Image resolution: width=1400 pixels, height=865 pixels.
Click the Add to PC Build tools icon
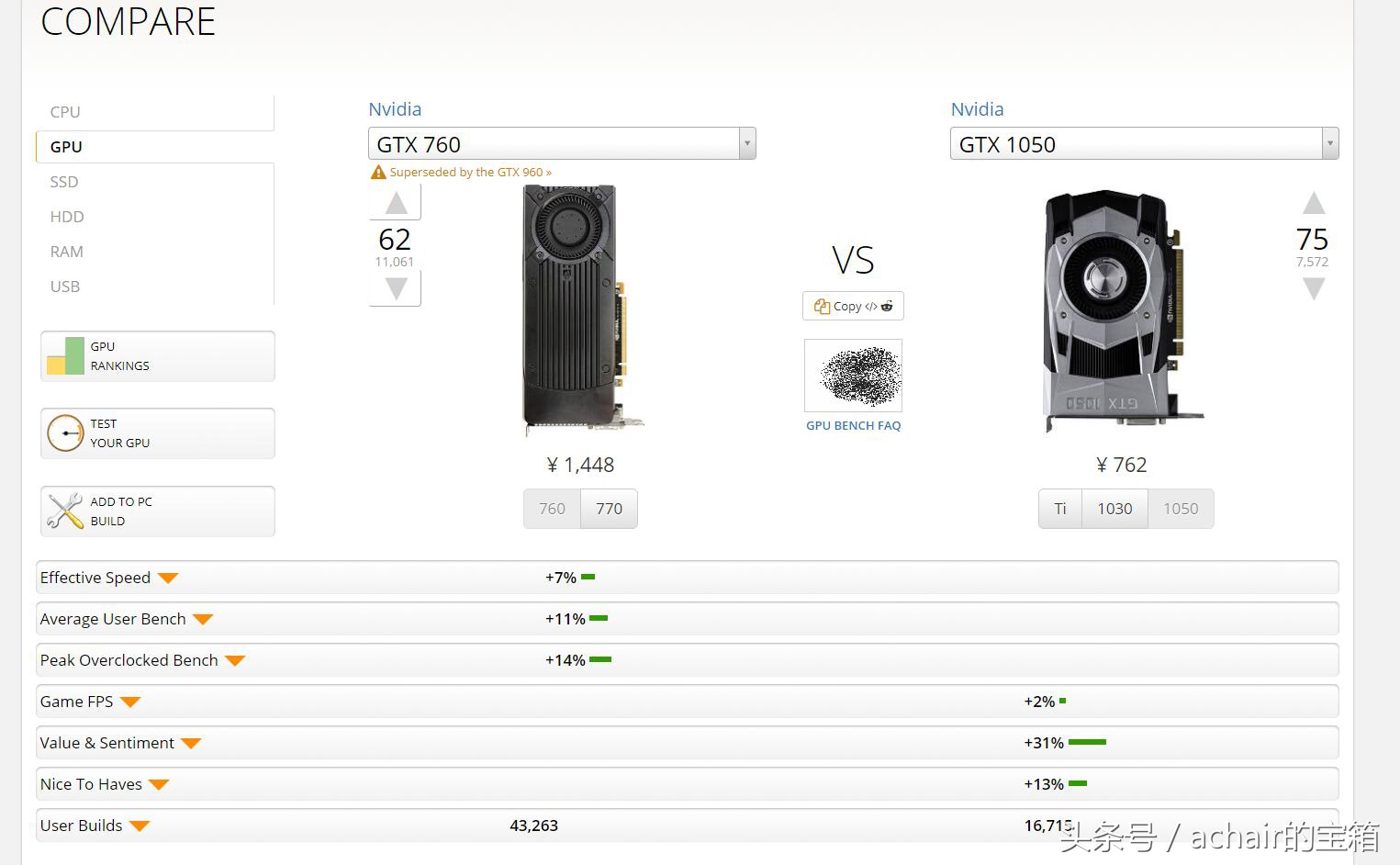[65, 511]
